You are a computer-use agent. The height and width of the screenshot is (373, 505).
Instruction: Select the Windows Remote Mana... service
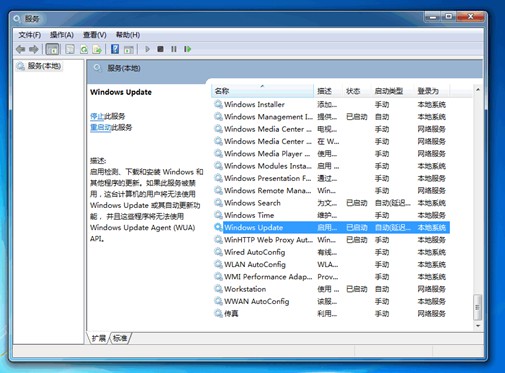[331, 191]
